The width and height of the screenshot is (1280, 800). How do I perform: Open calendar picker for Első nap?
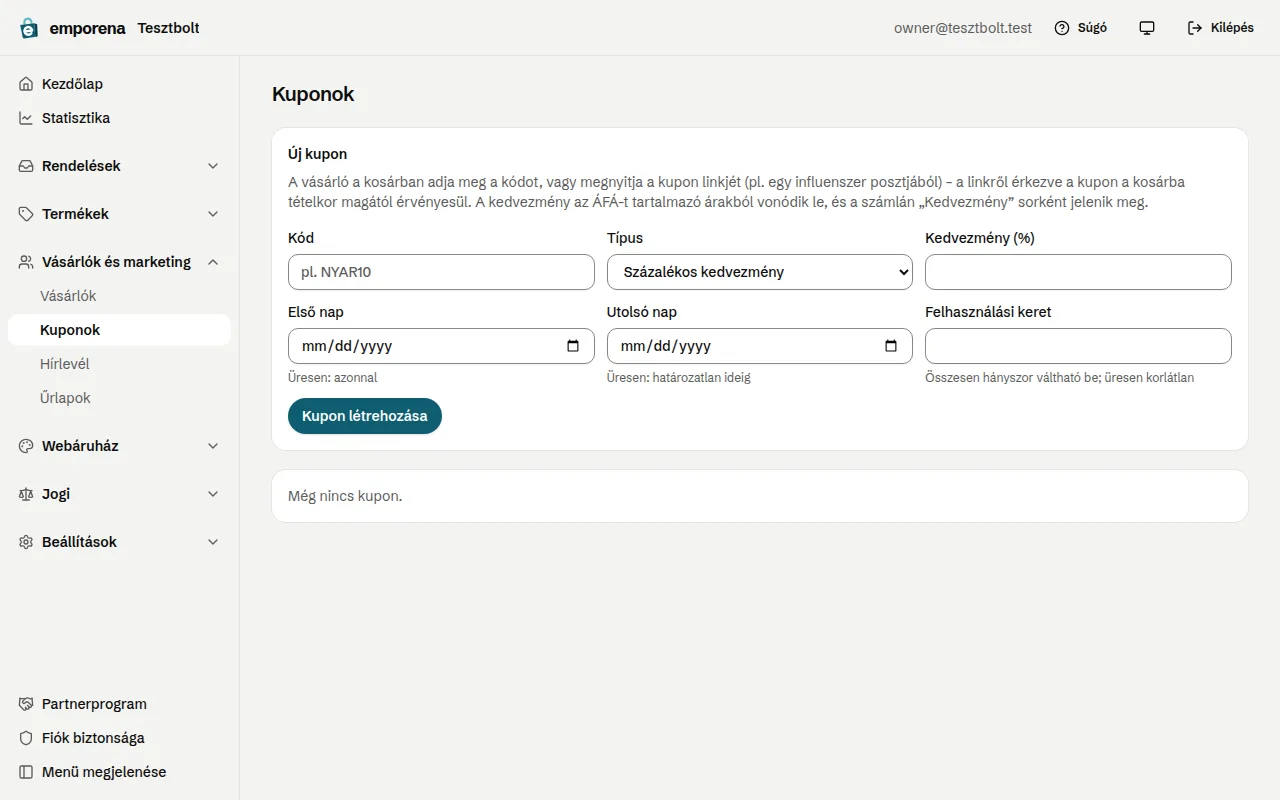573,346
